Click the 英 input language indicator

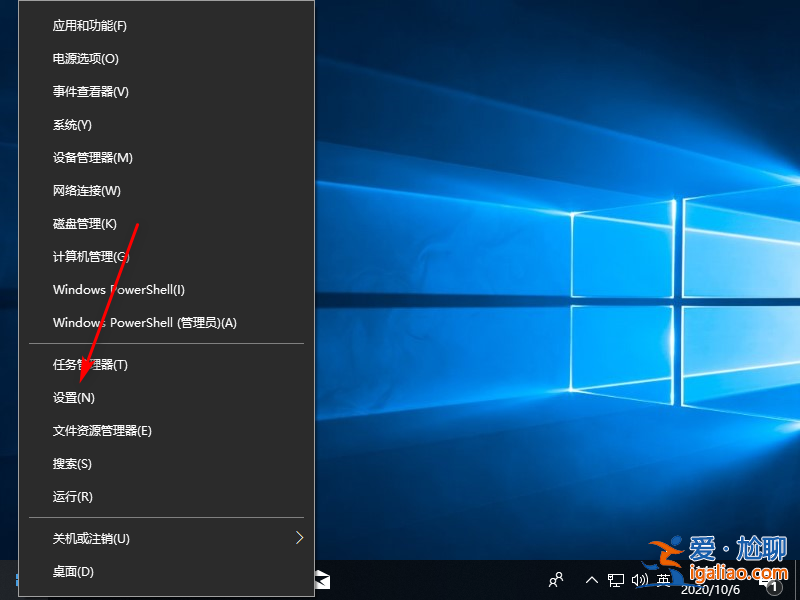click(663, 580)
